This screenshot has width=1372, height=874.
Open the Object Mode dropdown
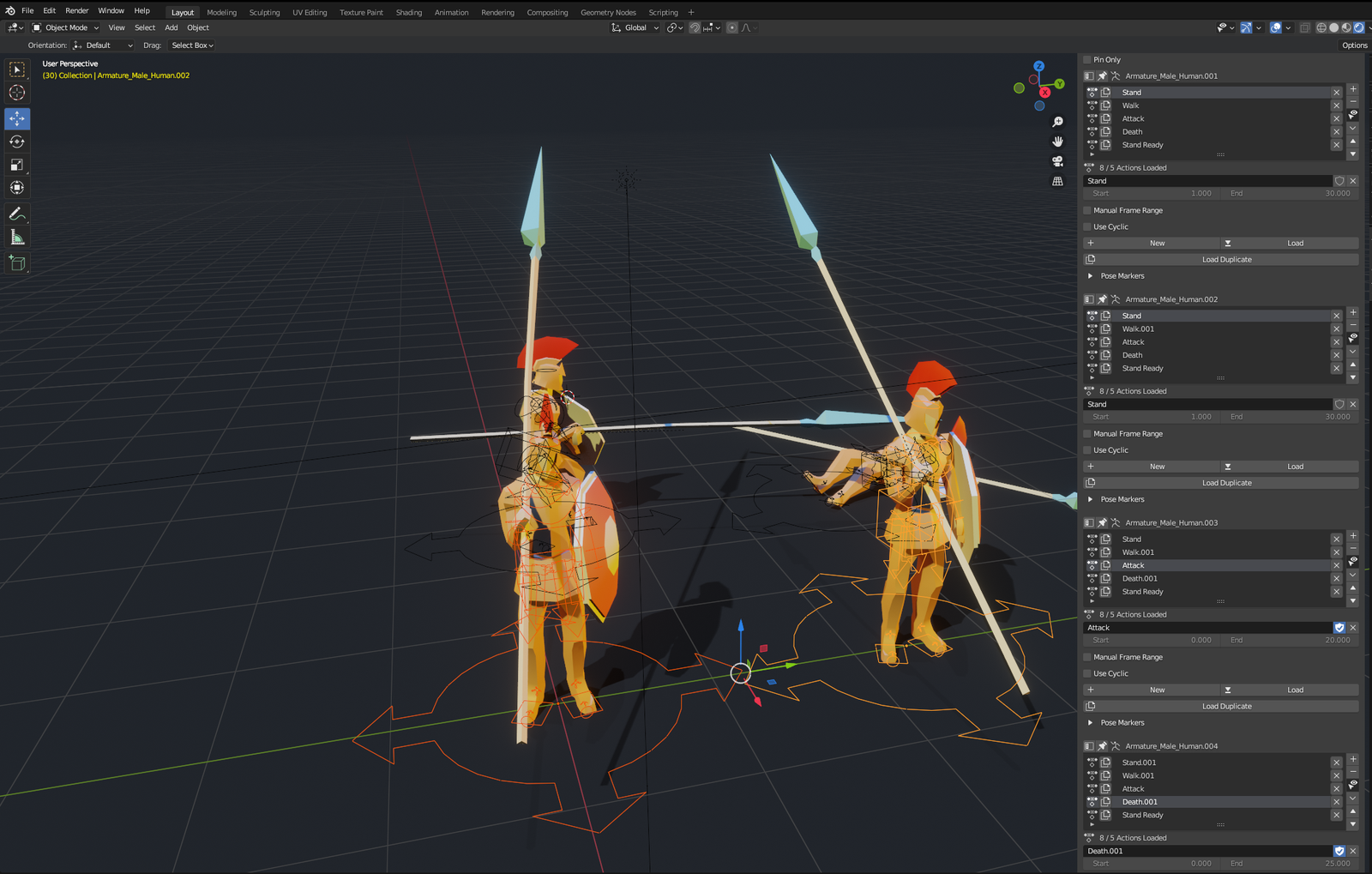click(66, 27)
